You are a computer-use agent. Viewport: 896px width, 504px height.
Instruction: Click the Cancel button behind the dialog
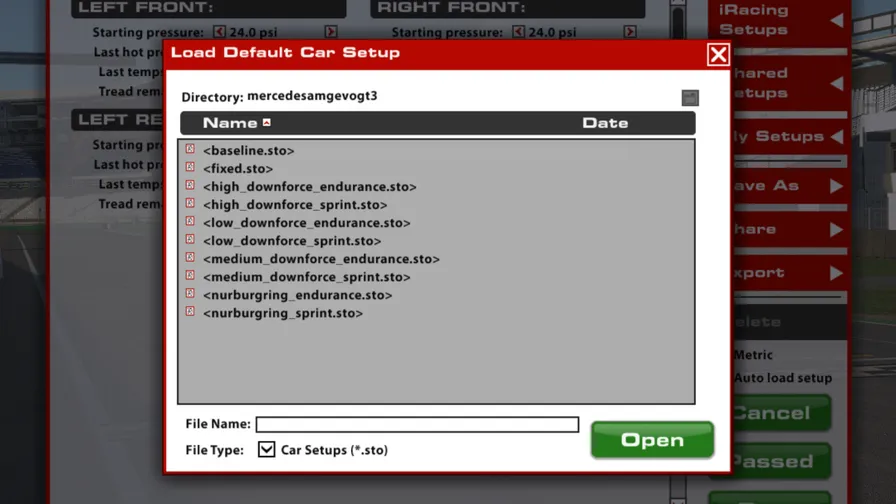[781, 413]
